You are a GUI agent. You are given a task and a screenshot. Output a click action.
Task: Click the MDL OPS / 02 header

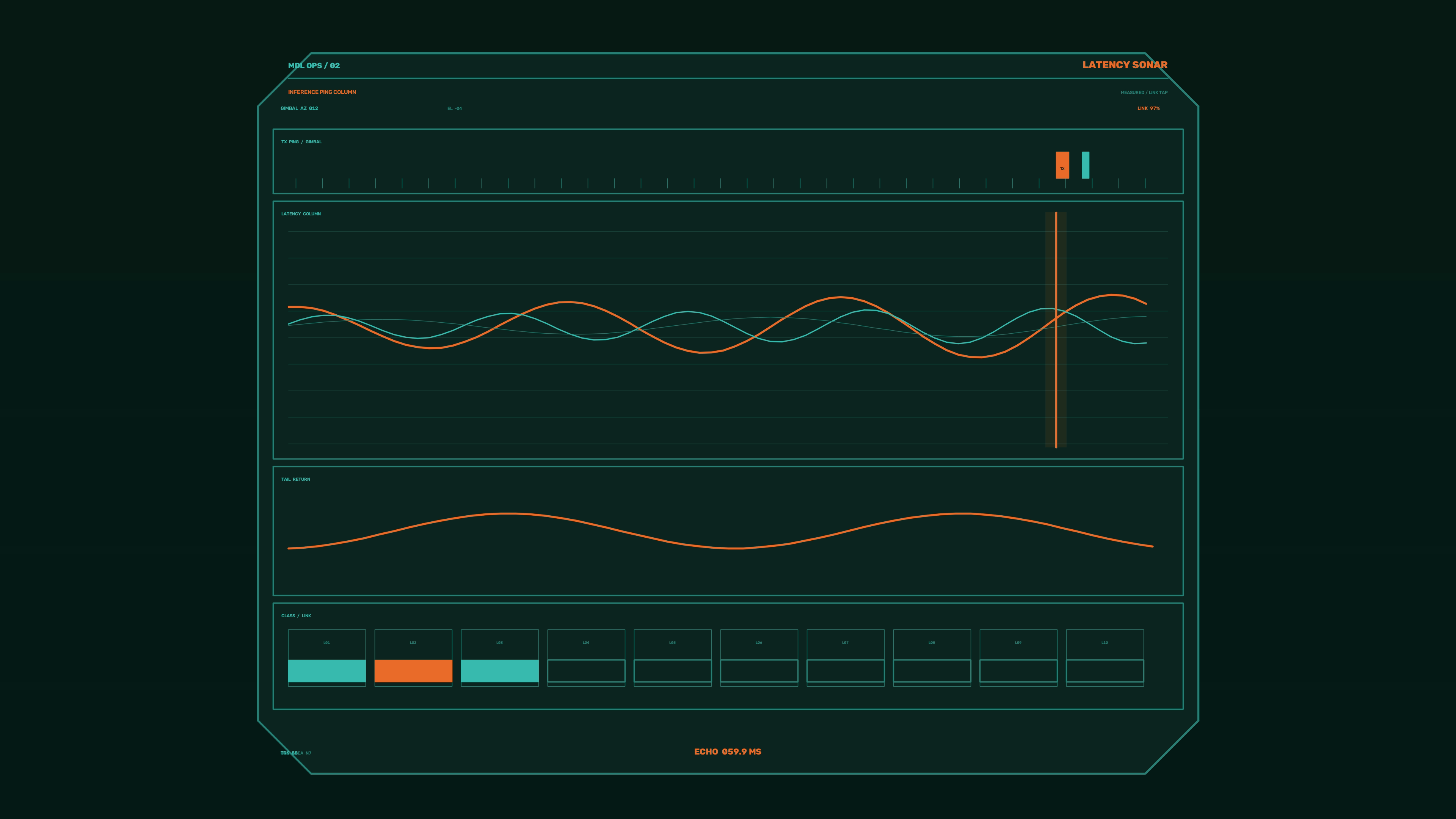[314, 66]
